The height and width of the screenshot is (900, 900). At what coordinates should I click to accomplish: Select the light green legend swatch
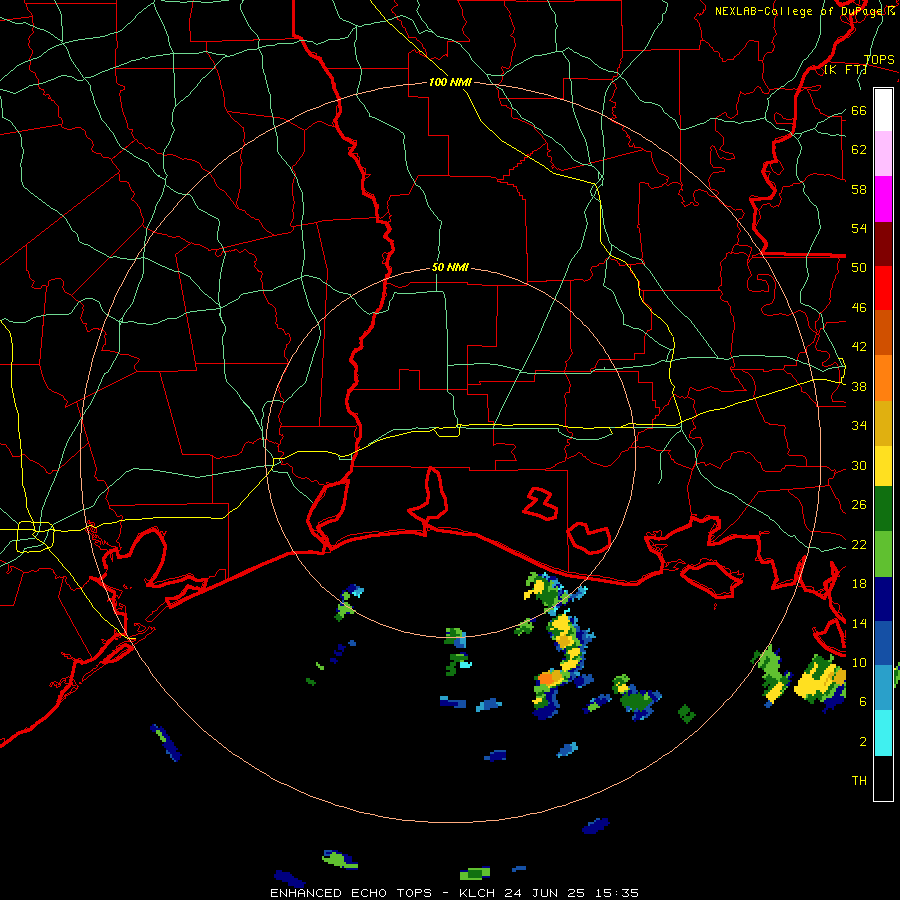coord(883,554)
